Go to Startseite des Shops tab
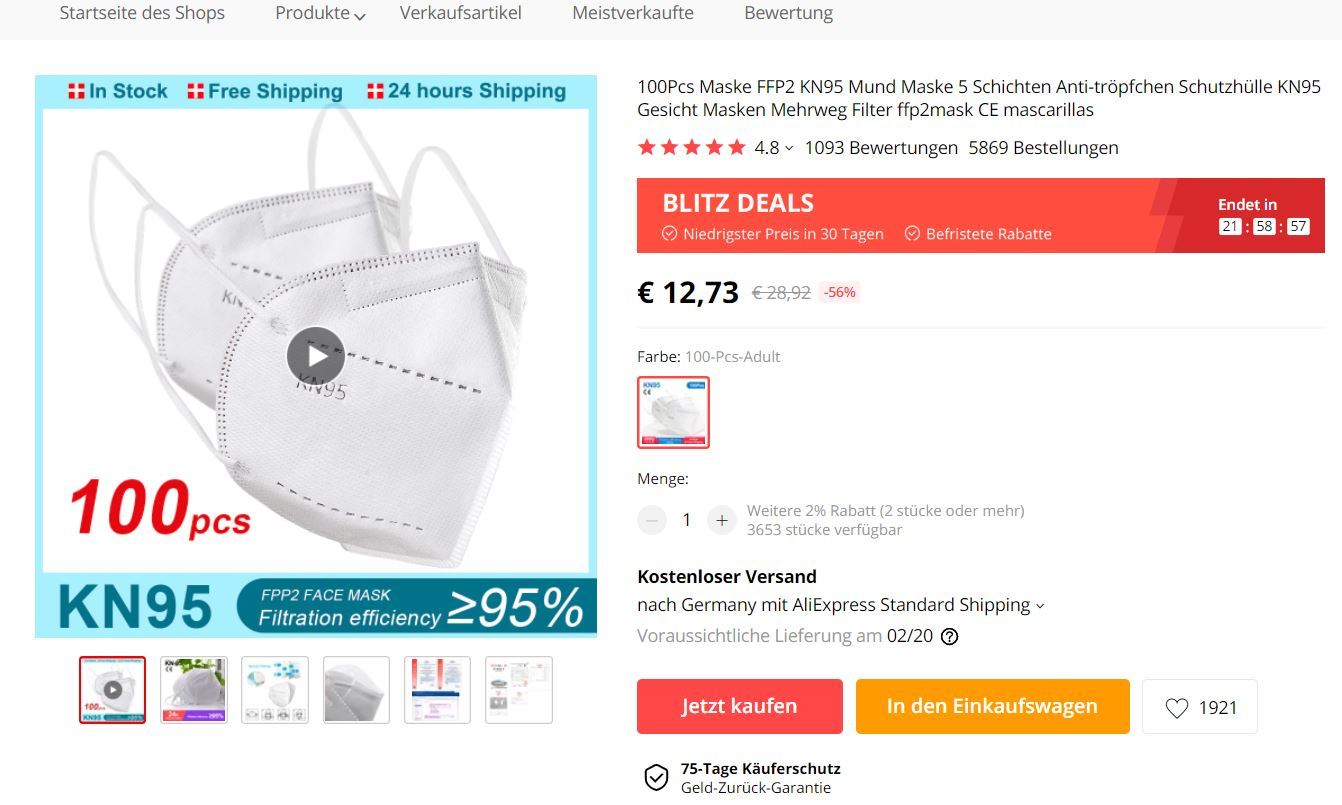The height and width of the screenshot is (805, 1342). (x=142, y=13)
